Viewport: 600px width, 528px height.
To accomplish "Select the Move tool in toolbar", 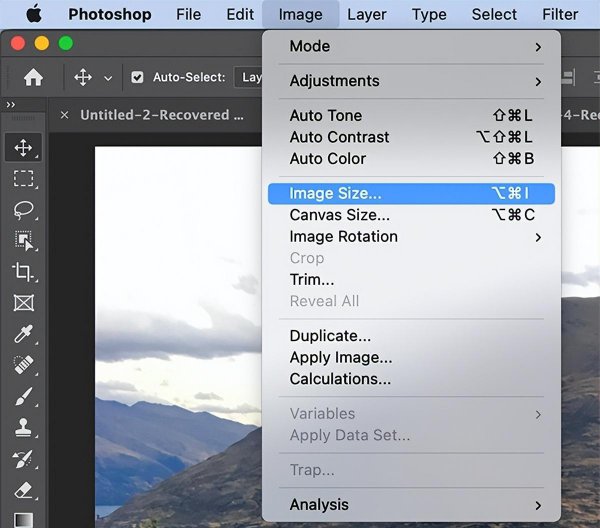I will (23, 148).
